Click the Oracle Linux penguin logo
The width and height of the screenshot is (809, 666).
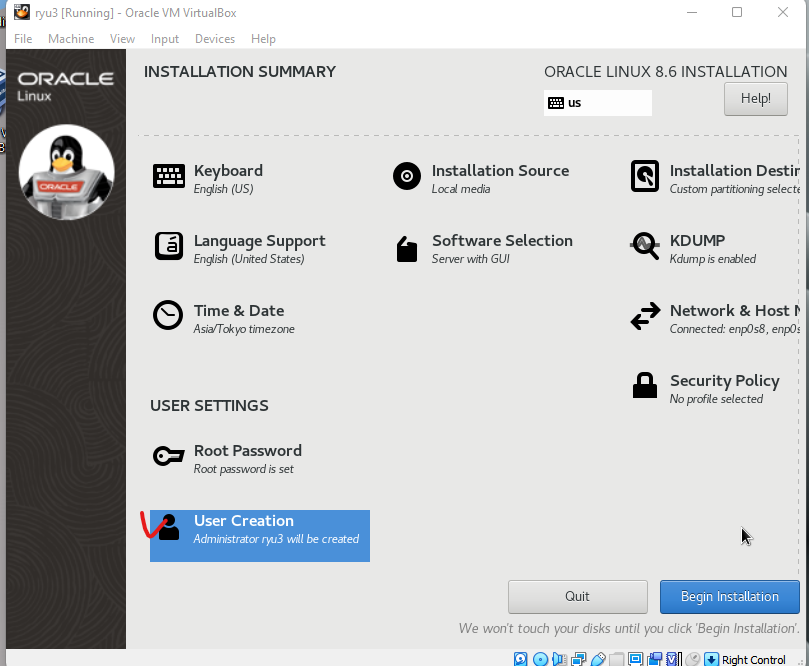[67, 172]
